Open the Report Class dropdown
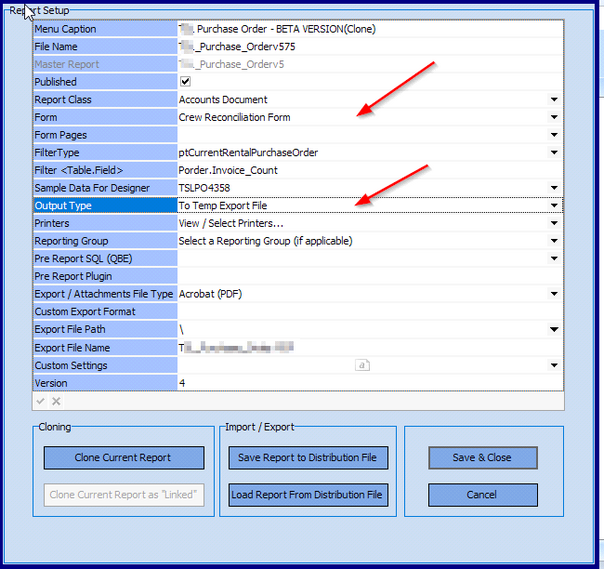604x569 pixels. pos(554,100)
